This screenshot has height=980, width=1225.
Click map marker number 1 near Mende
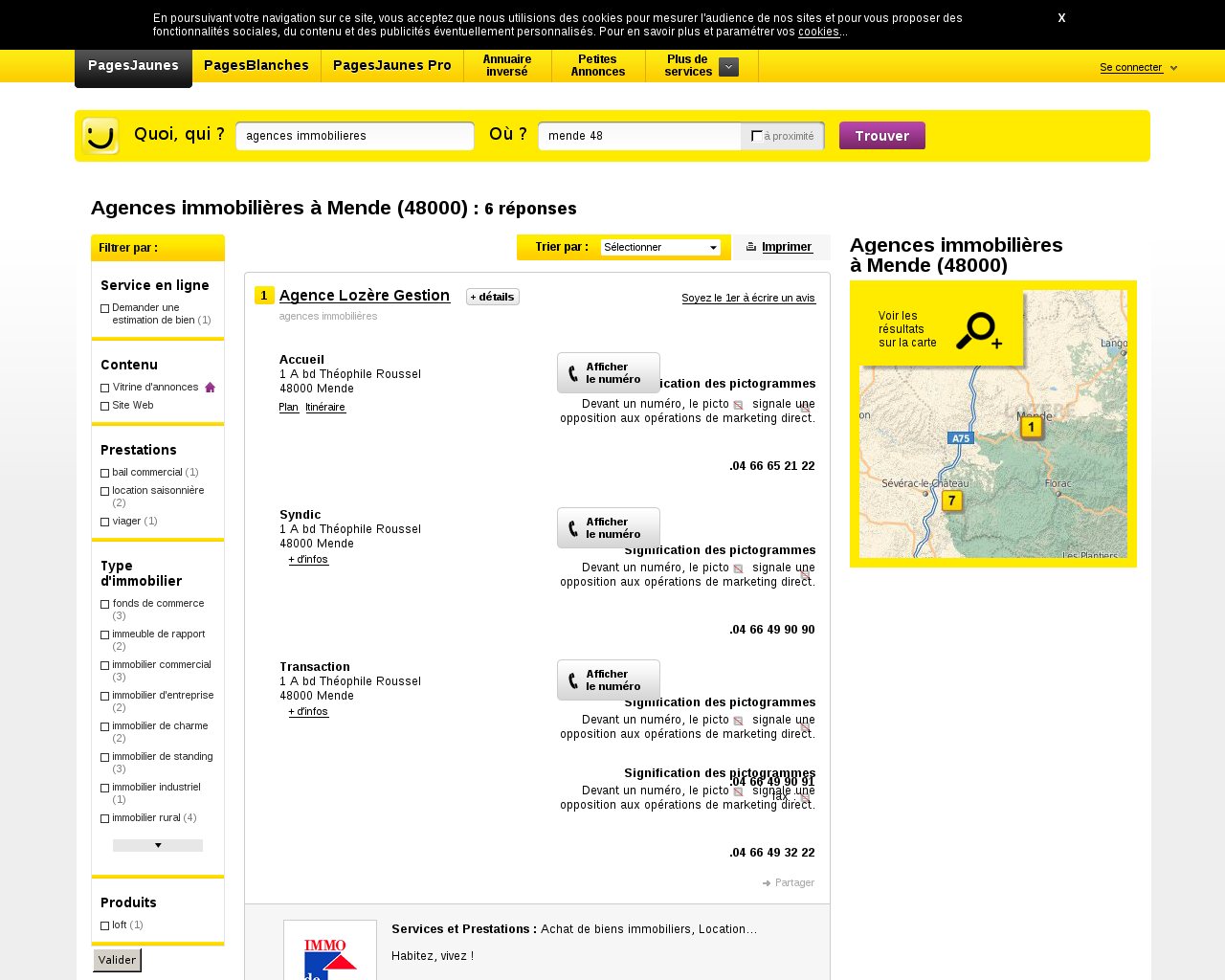tap(1031, 428)
